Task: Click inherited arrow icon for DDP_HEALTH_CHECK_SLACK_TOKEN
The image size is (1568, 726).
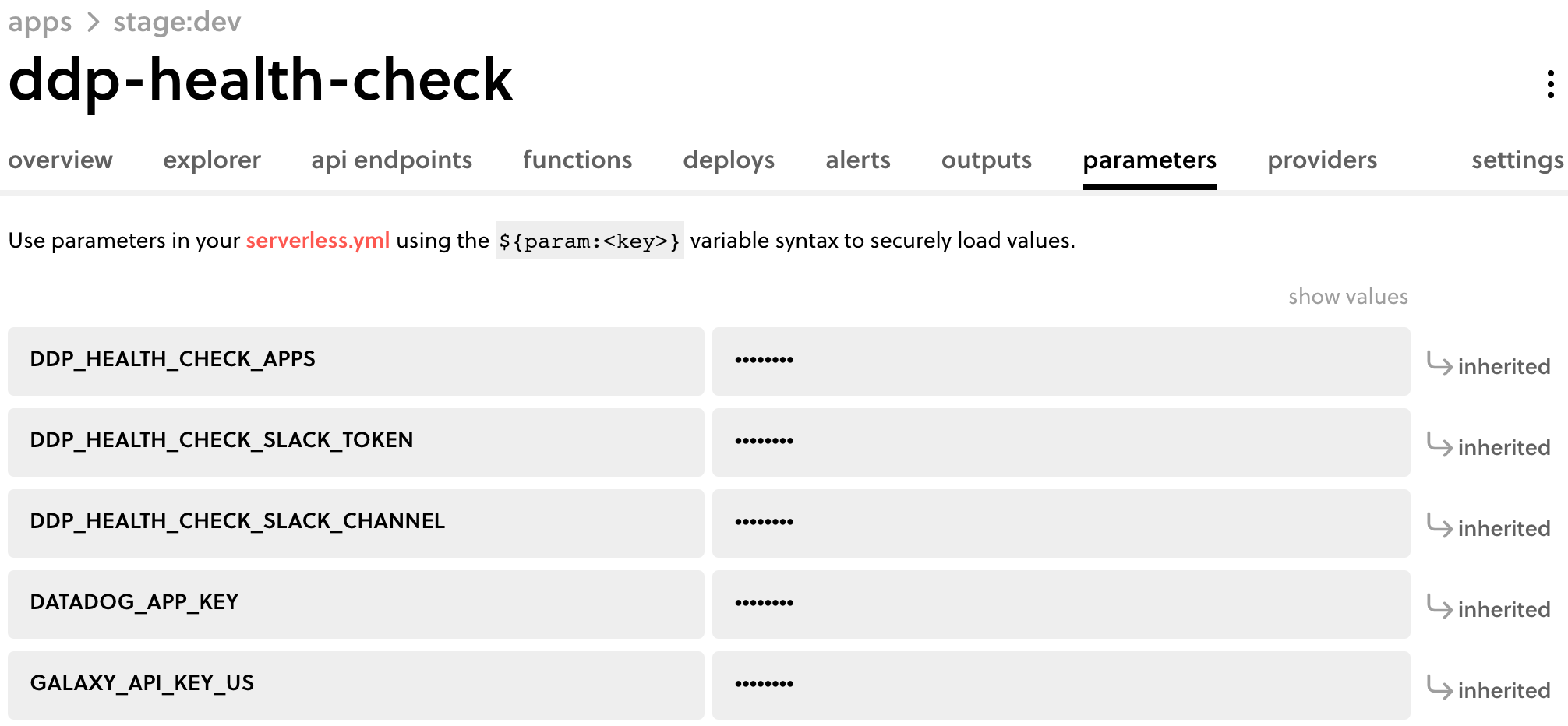Action: point(1439,445)
